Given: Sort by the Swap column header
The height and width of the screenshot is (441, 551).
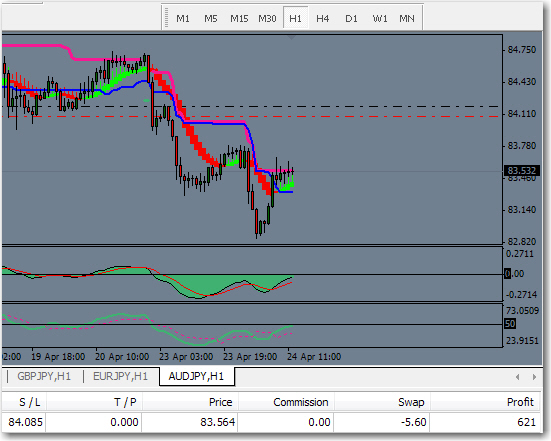Looking at the screenshot, I should click(x=382, y=402).
